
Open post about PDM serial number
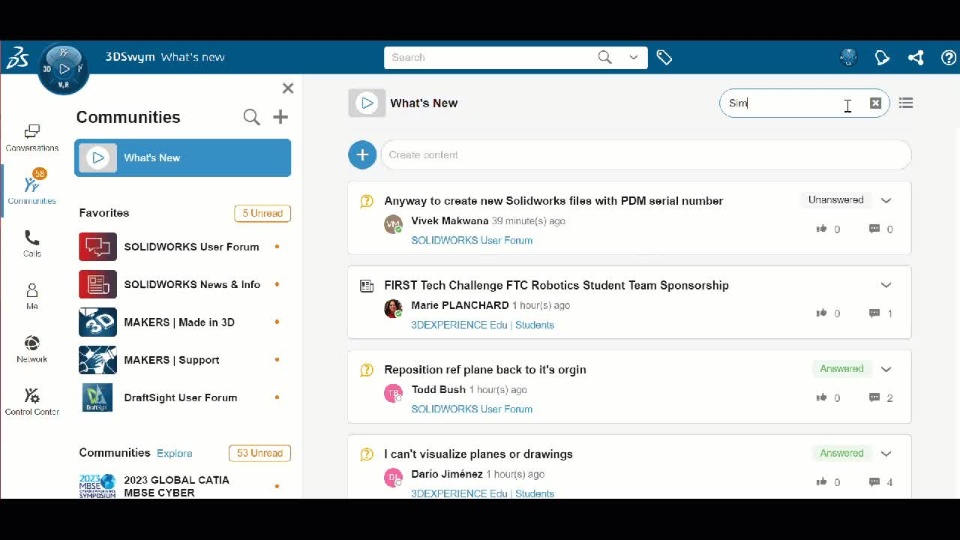tap(553, 201)
